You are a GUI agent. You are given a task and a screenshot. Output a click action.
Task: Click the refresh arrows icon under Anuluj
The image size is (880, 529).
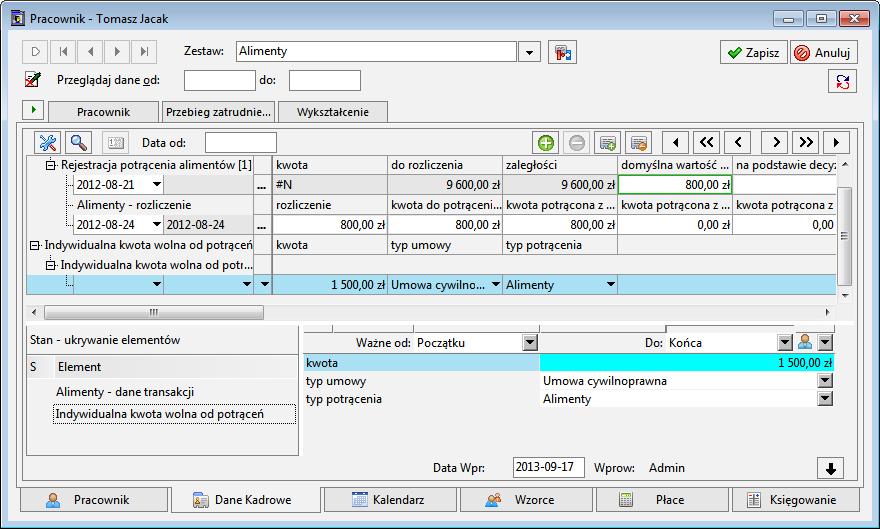tap(842, 81)
